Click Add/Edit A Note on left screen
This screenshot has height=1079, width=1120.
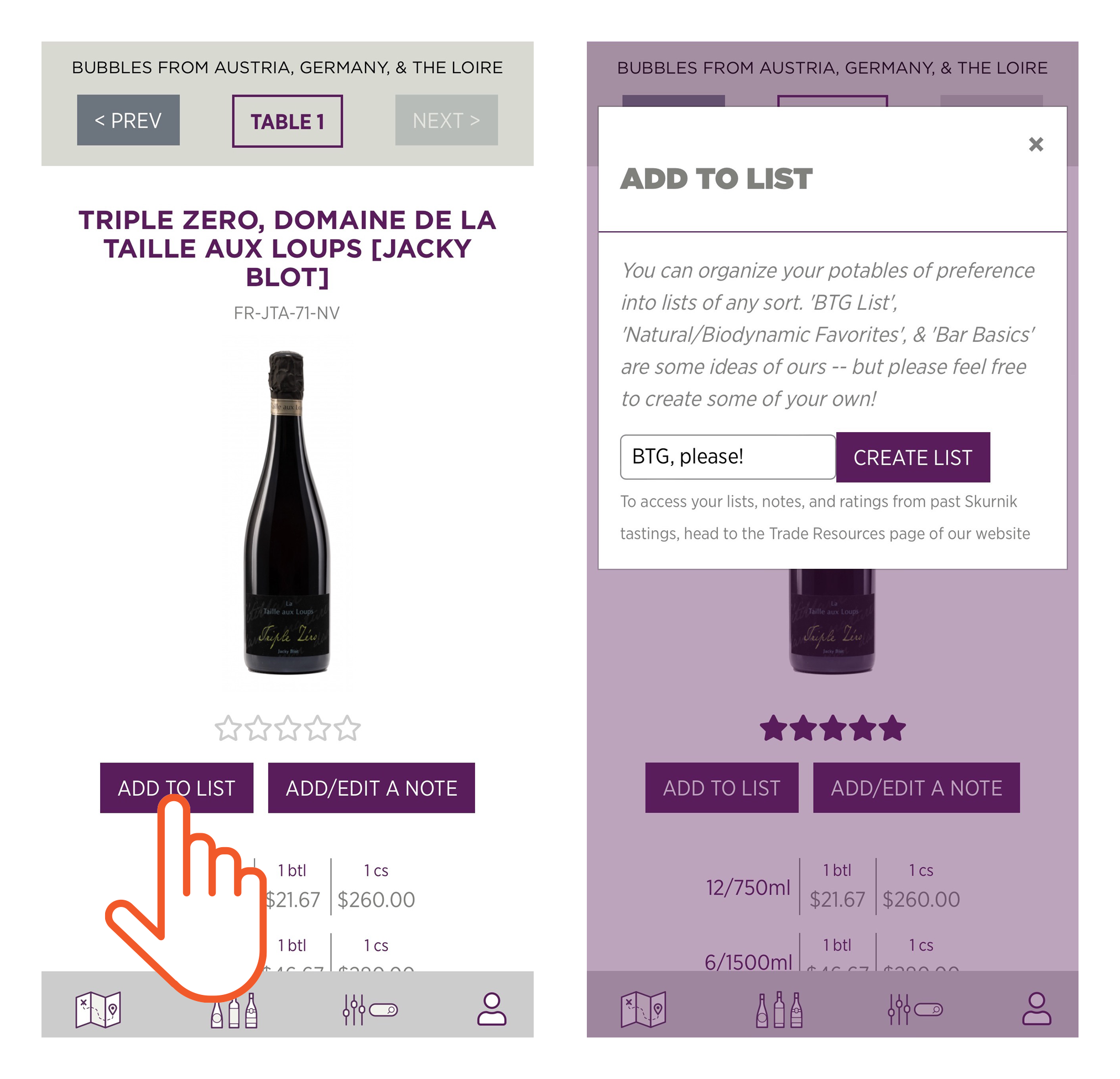pyautogui.click(x=372, y=788)
